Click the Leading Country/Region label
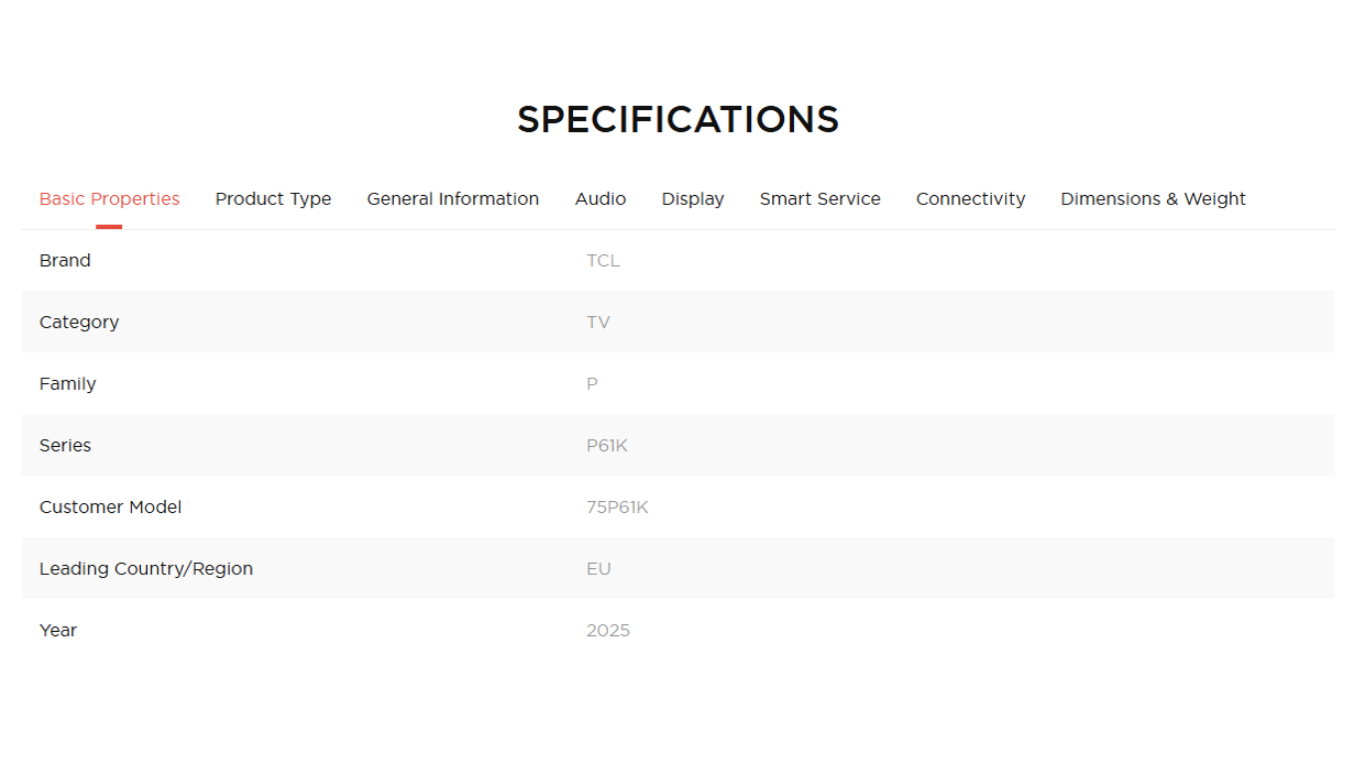The image size is (1366, 768). (x=146, y=569)
